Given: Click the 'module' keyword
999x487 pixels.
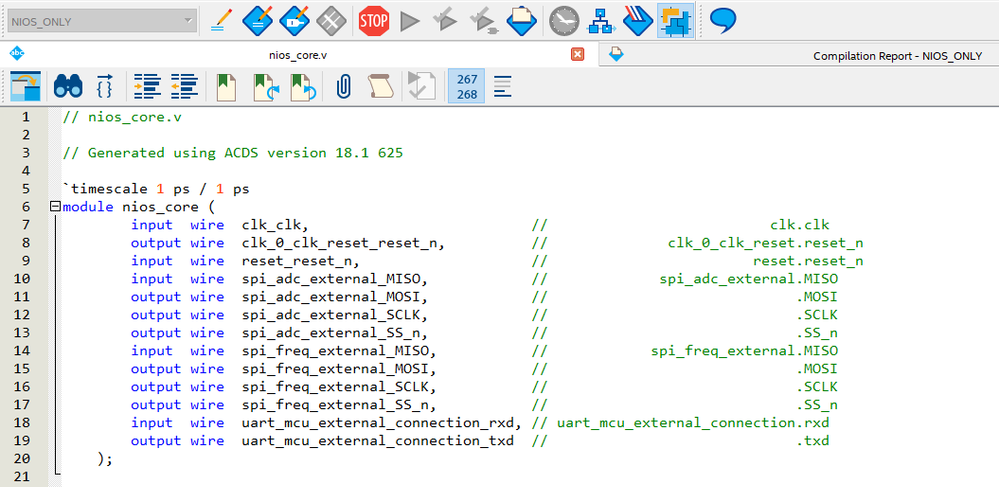Looking at the screenshot, I should [x=88, y=207].
